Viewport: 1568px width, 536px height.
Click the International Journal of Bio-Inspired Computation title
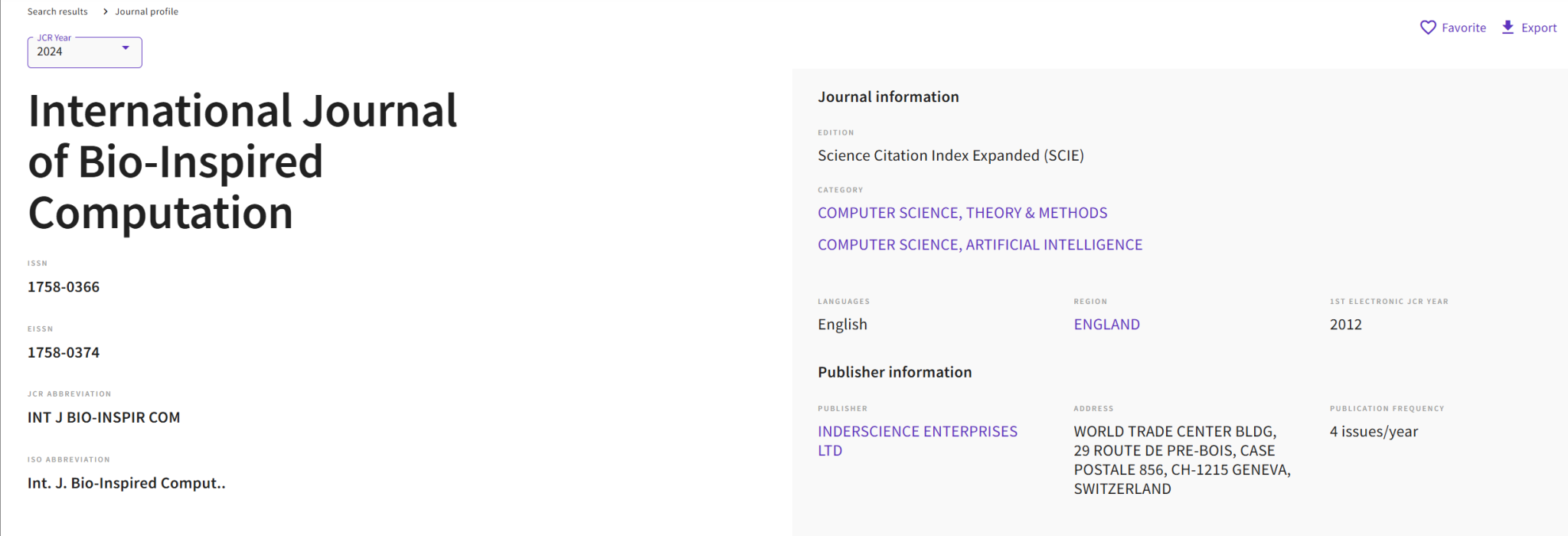243,162
